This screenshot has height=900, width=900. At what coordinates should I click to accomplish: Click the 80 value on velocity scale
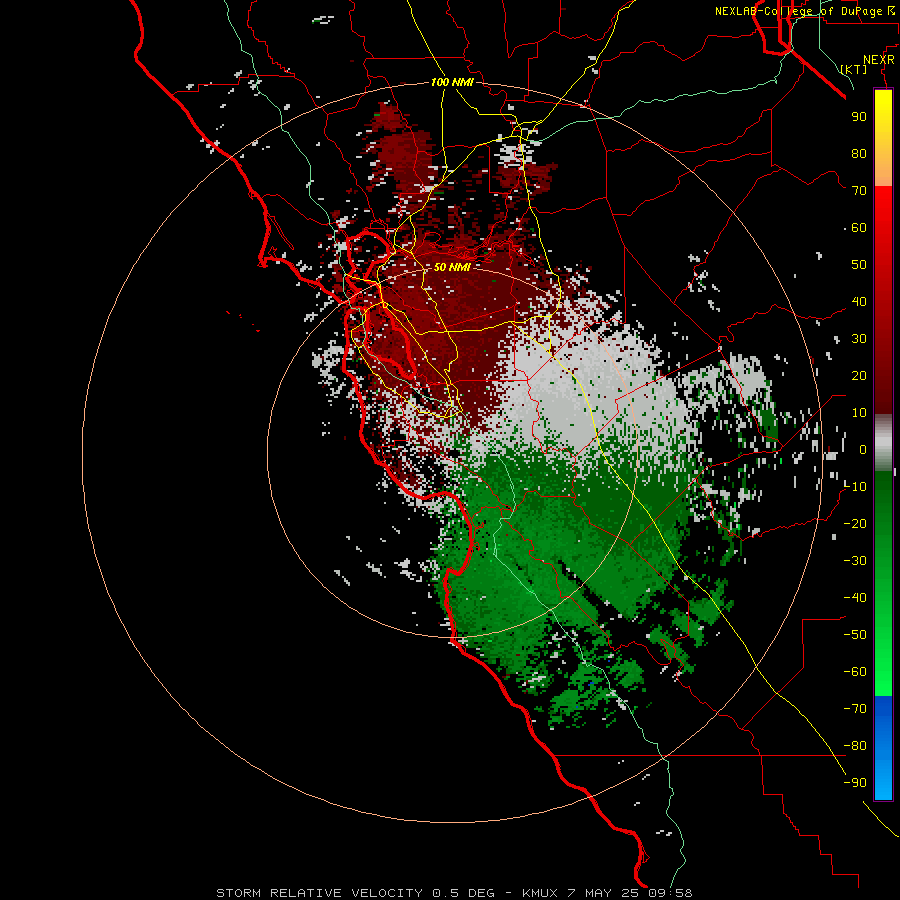click(x=859, y=153)
